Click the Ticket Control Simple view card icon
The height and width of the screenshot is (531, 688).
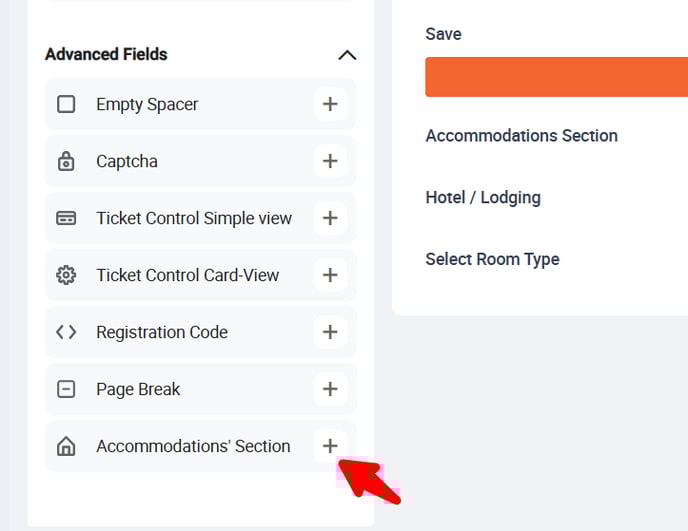[x=66, y=218]
